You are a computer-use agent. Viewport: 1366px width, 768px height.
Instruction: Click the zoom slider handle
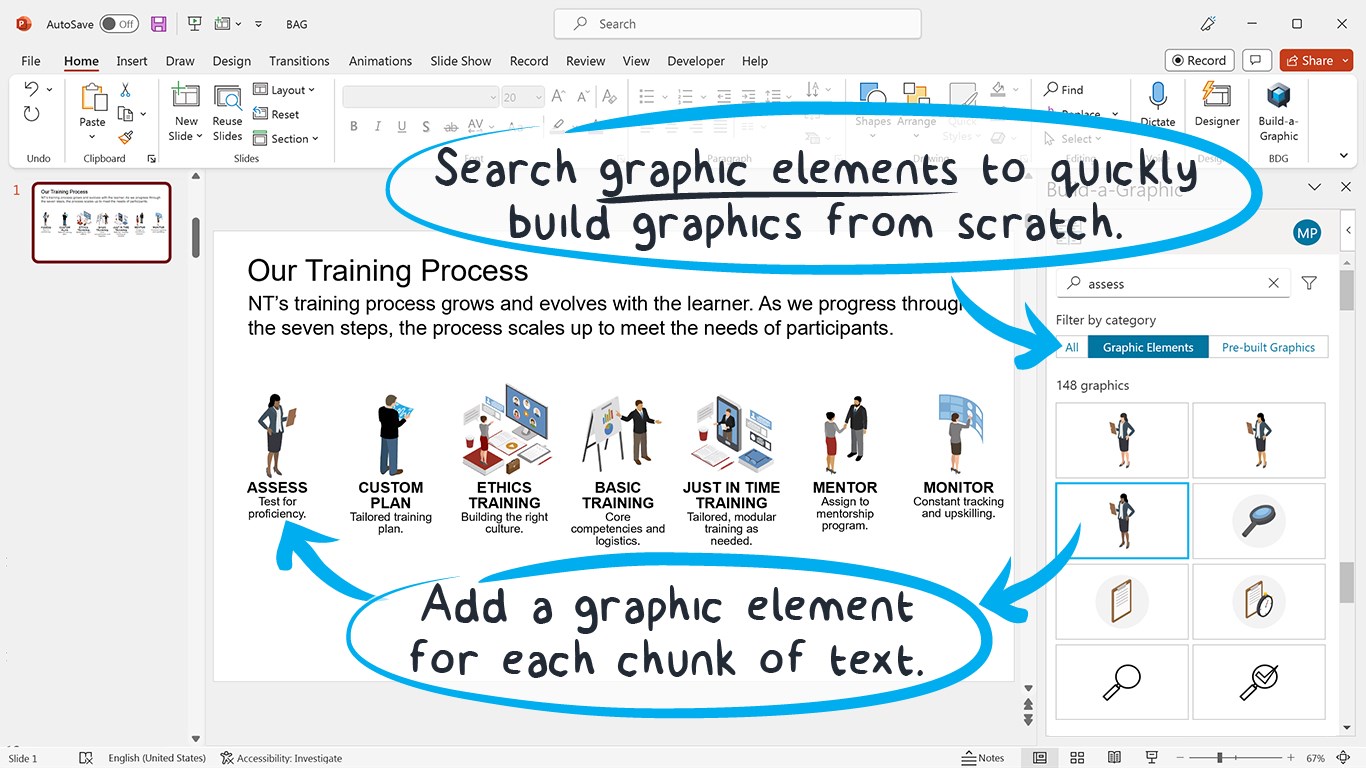[x=1219, y=758]
